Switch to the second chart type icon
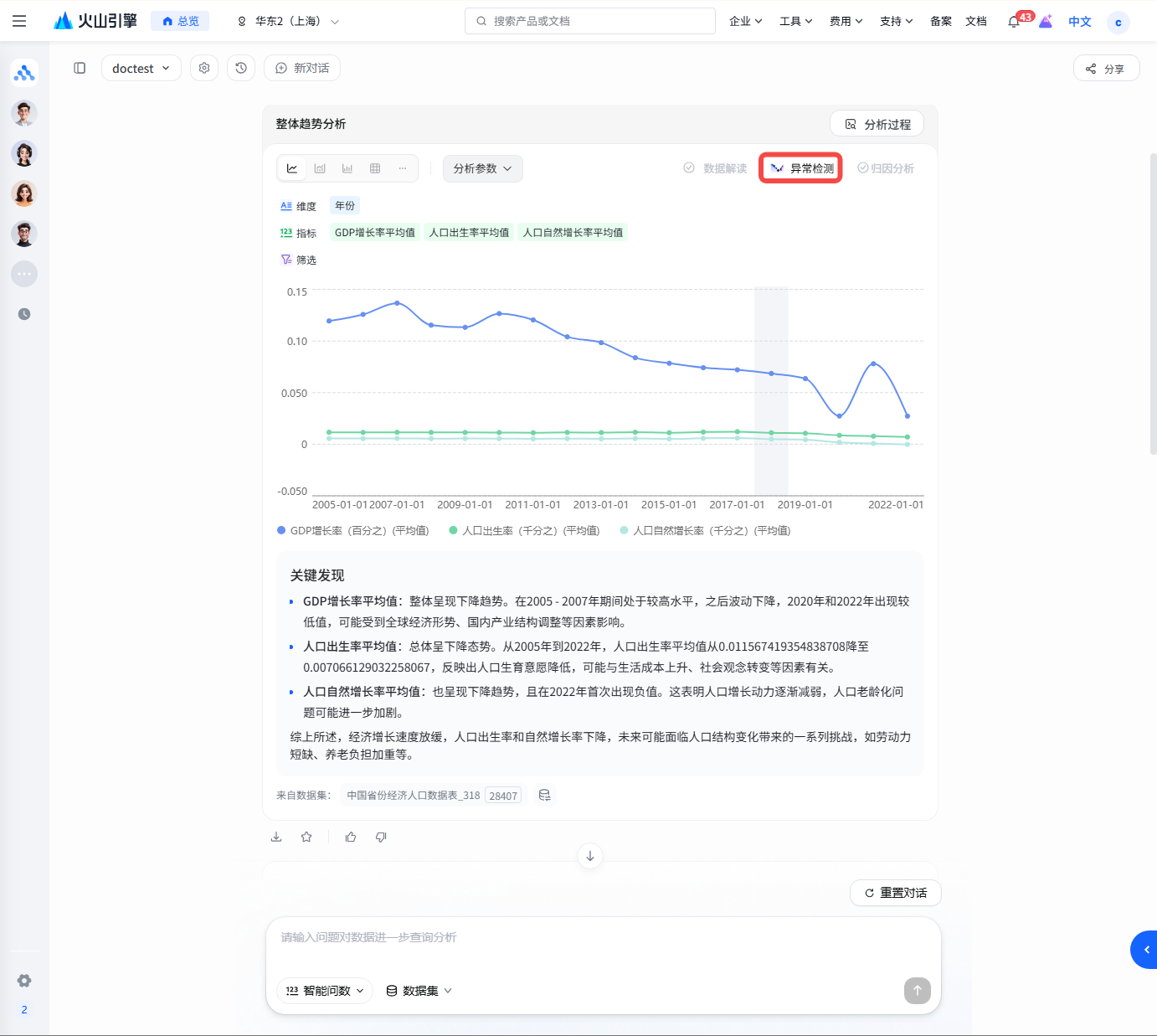Image resolution: width=1157 pixels, height=1036 pixels. coord(320,168)
